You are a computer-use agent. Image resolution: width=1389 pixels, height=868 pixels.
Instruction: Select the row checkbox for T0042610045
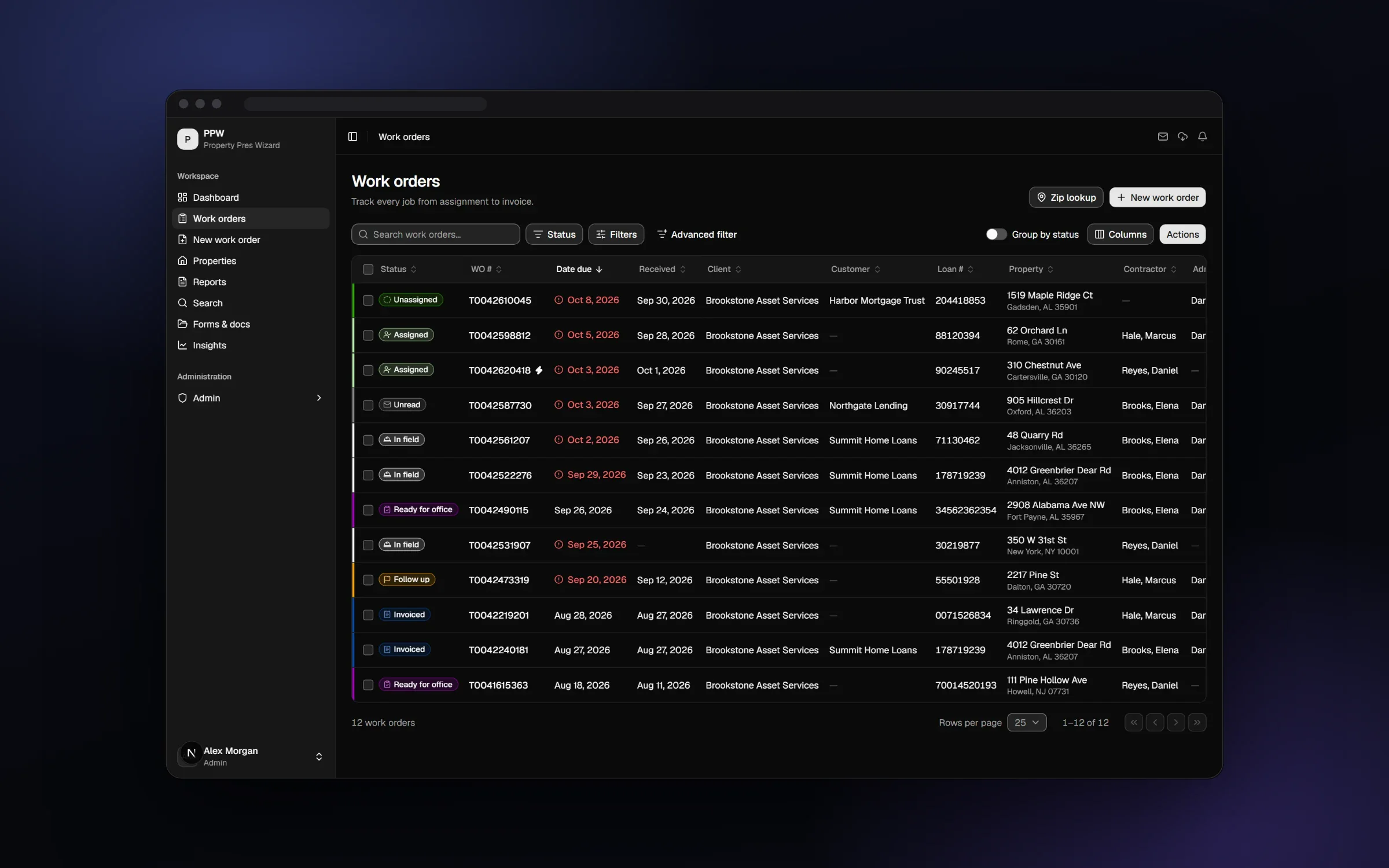click(368, 300)
